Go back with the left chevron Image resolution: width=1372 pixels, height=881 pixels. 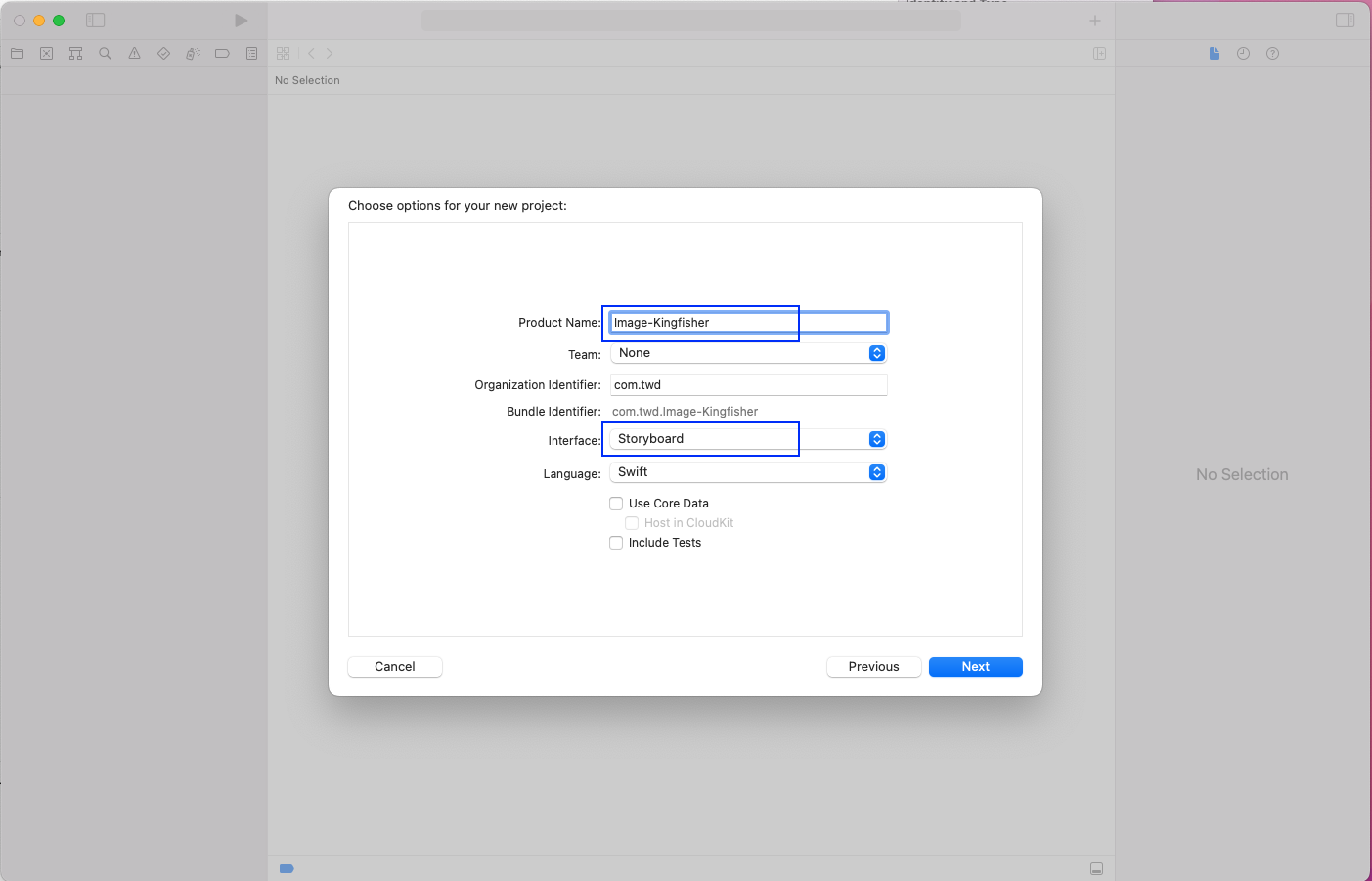tap(312, 54)
